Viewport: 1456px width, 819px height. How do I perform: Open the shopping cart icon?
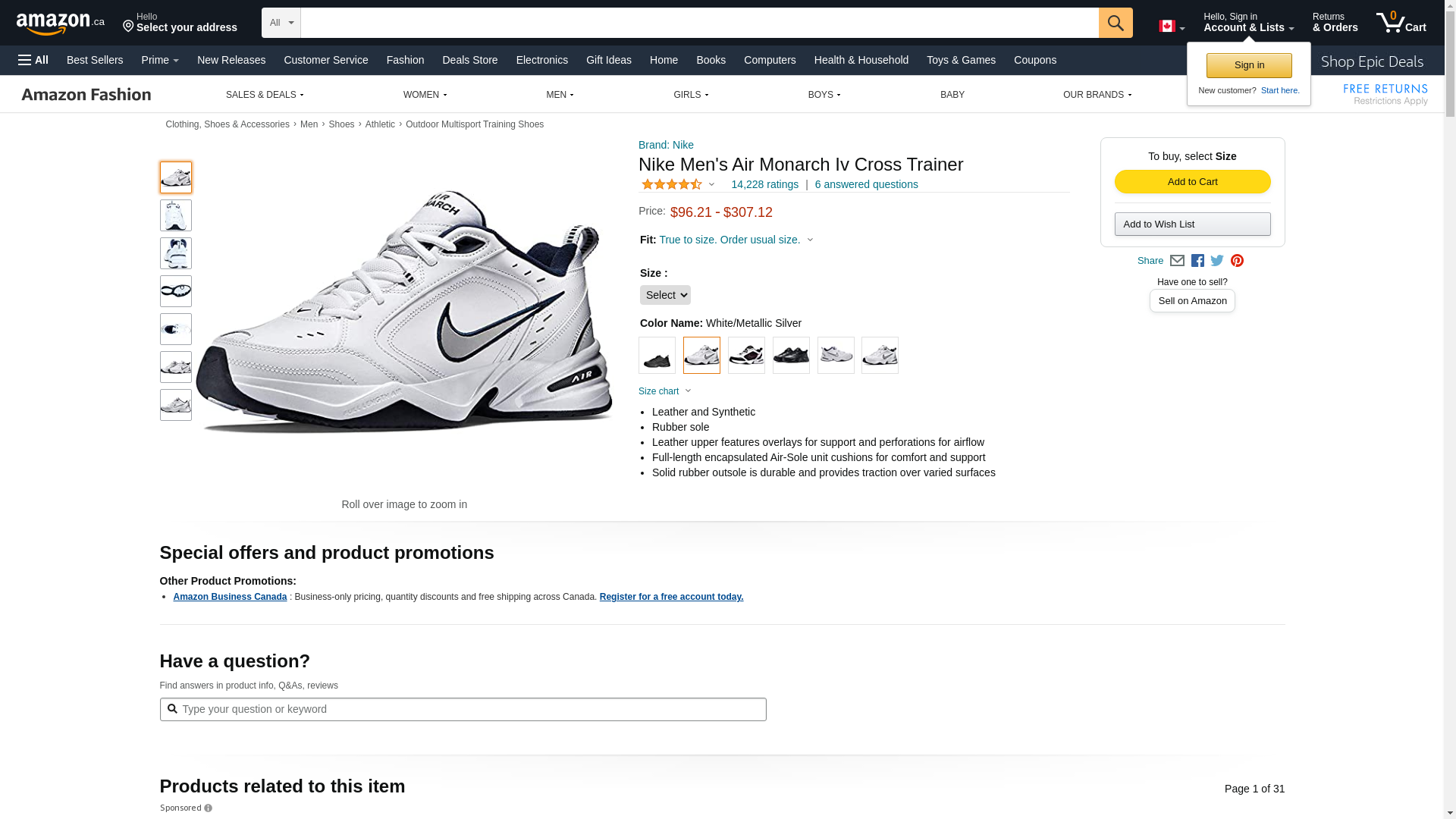pos(1401,23)
